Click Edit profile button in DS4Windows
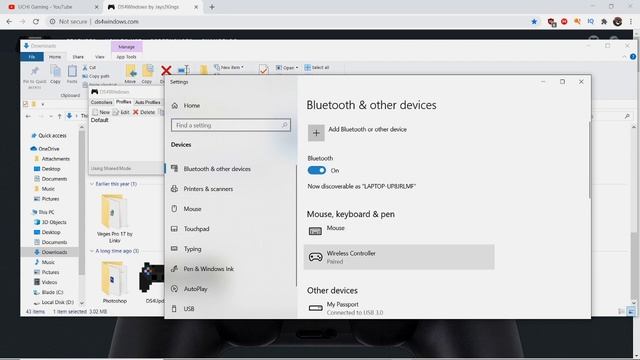The image size is (640, 360). (121, 112)
